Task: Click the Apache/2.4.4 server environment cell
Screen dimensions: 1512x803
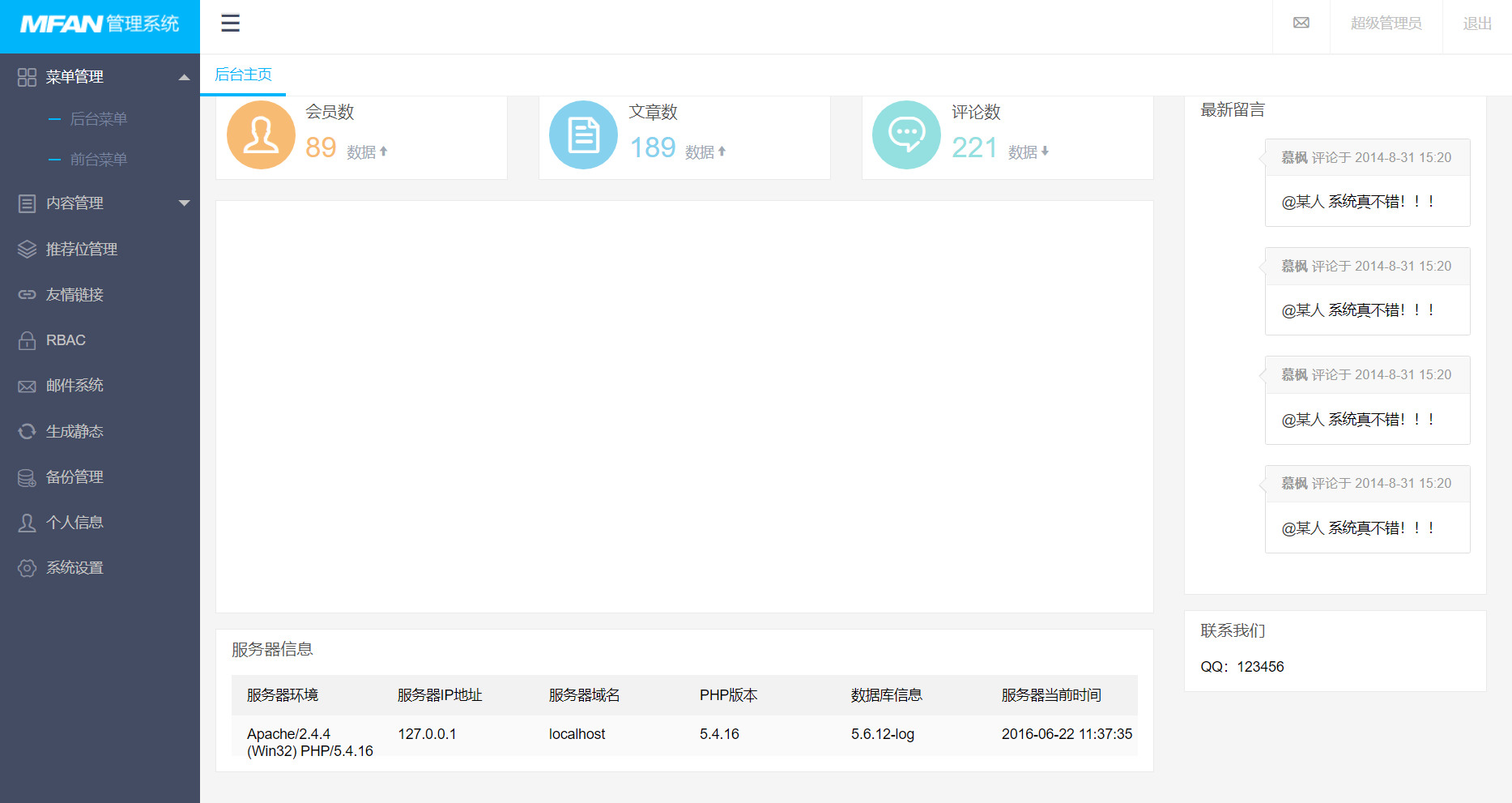Action: pyautogui.click(x=309, y=742)
